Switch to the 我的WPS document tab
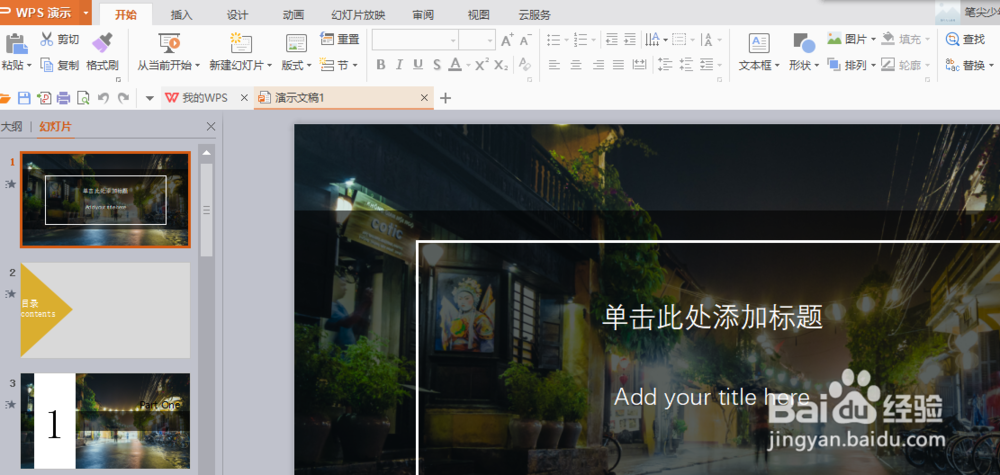 [x=205, y=98]
